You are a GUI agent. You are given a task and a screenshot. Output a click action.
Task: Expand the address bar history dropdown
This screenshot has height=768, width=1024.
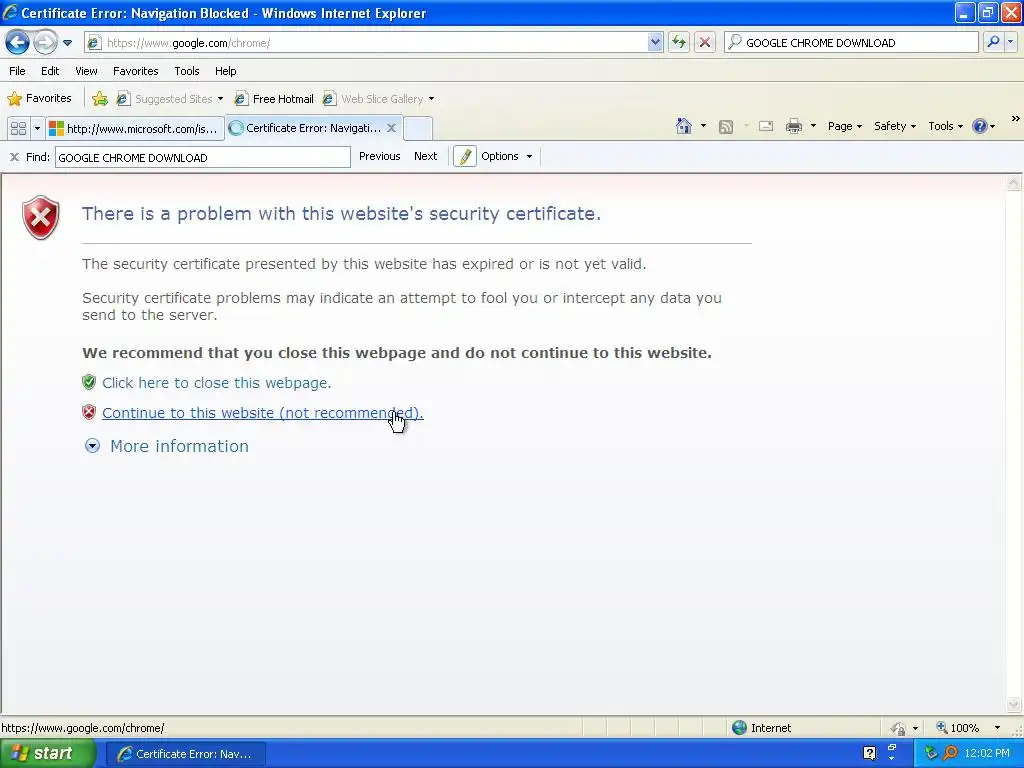pos(655,42)
